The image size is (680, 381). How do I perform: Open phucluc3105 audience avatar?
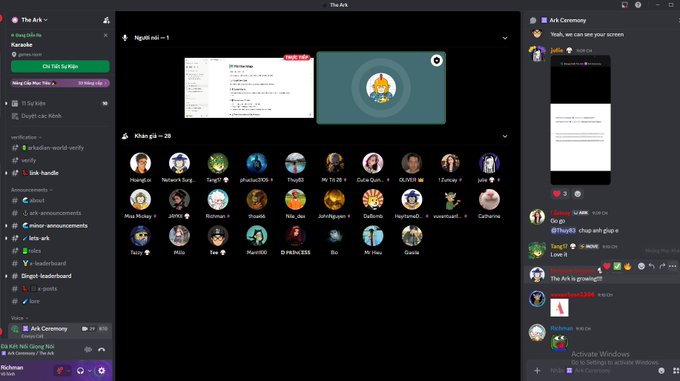(257, 163)
